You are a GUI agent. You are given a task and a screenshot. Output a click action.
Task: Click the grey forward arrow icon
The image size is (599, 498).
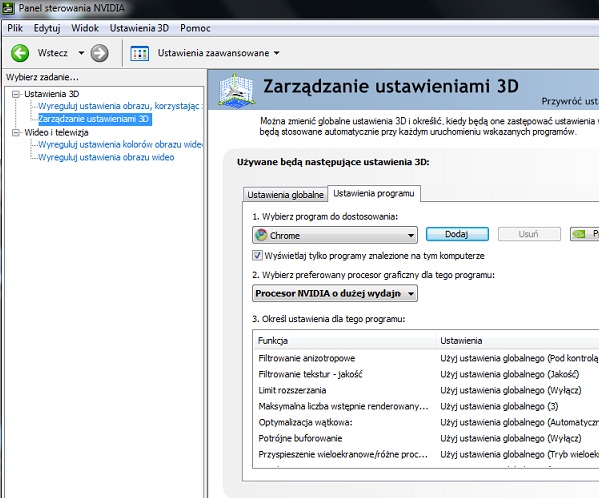point(99,53)
